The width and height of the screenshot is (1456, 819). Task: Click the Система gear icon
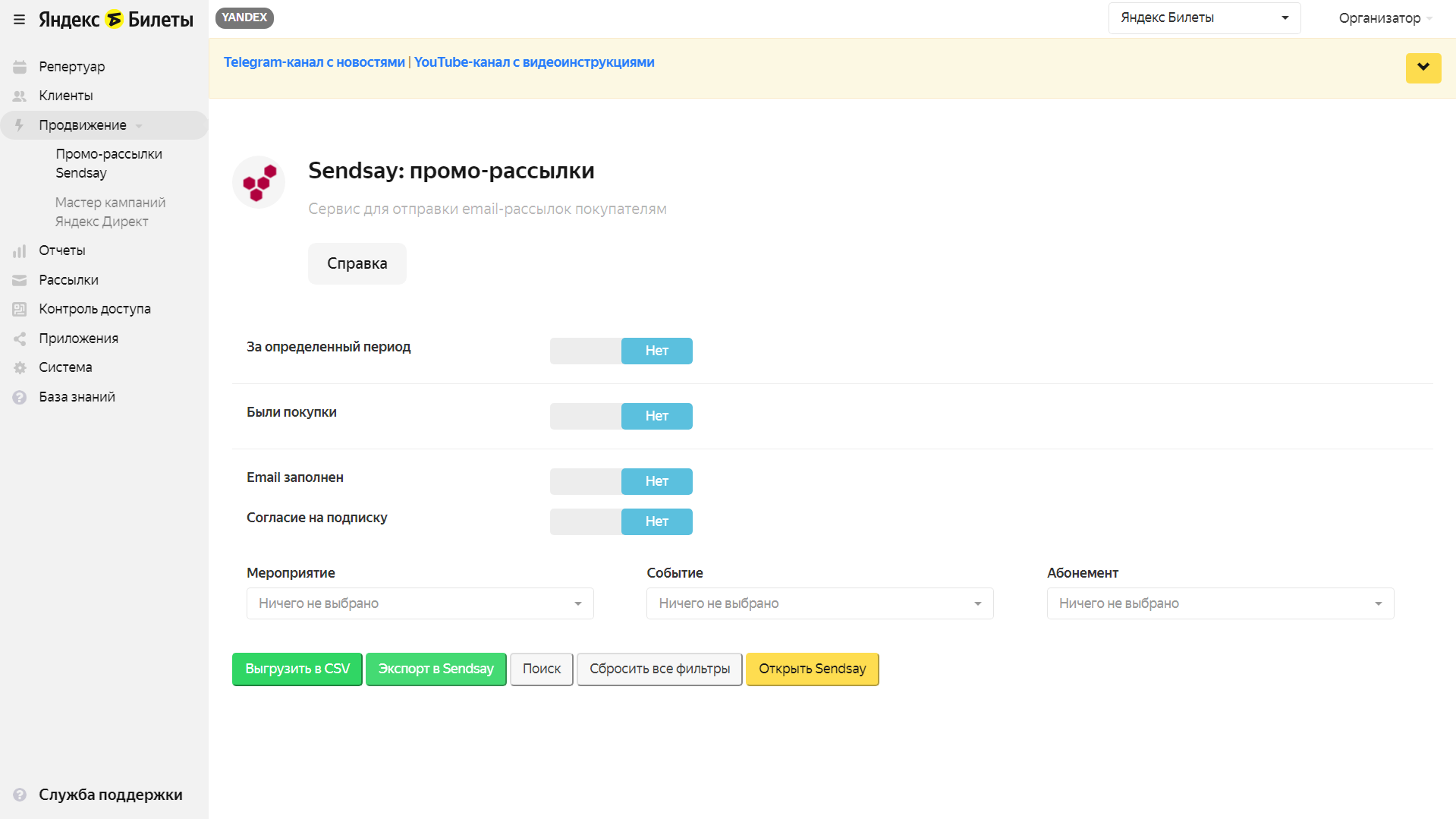[x=20, y=368]
